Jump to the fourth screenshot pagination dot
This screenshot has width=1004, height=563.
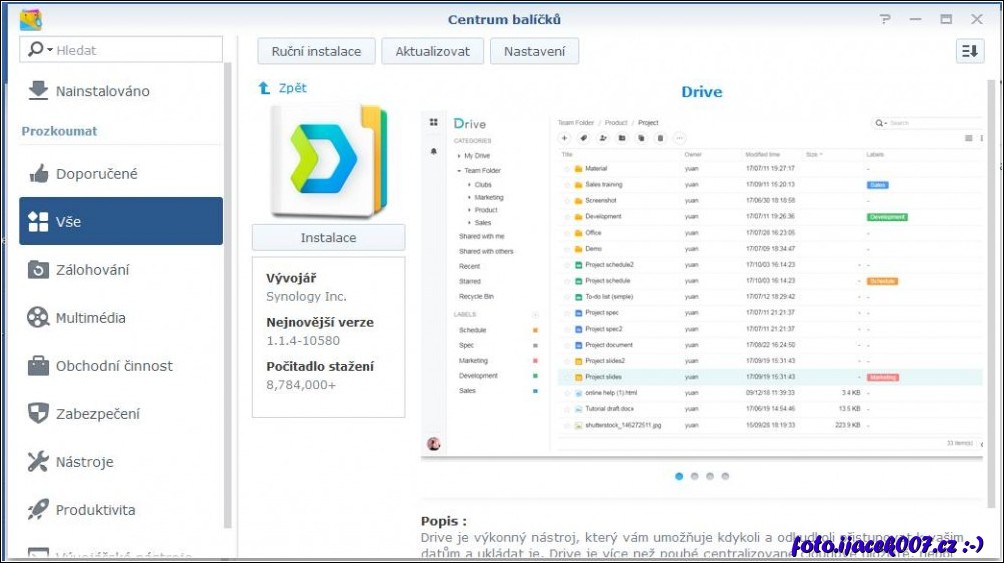pos(725,476)
